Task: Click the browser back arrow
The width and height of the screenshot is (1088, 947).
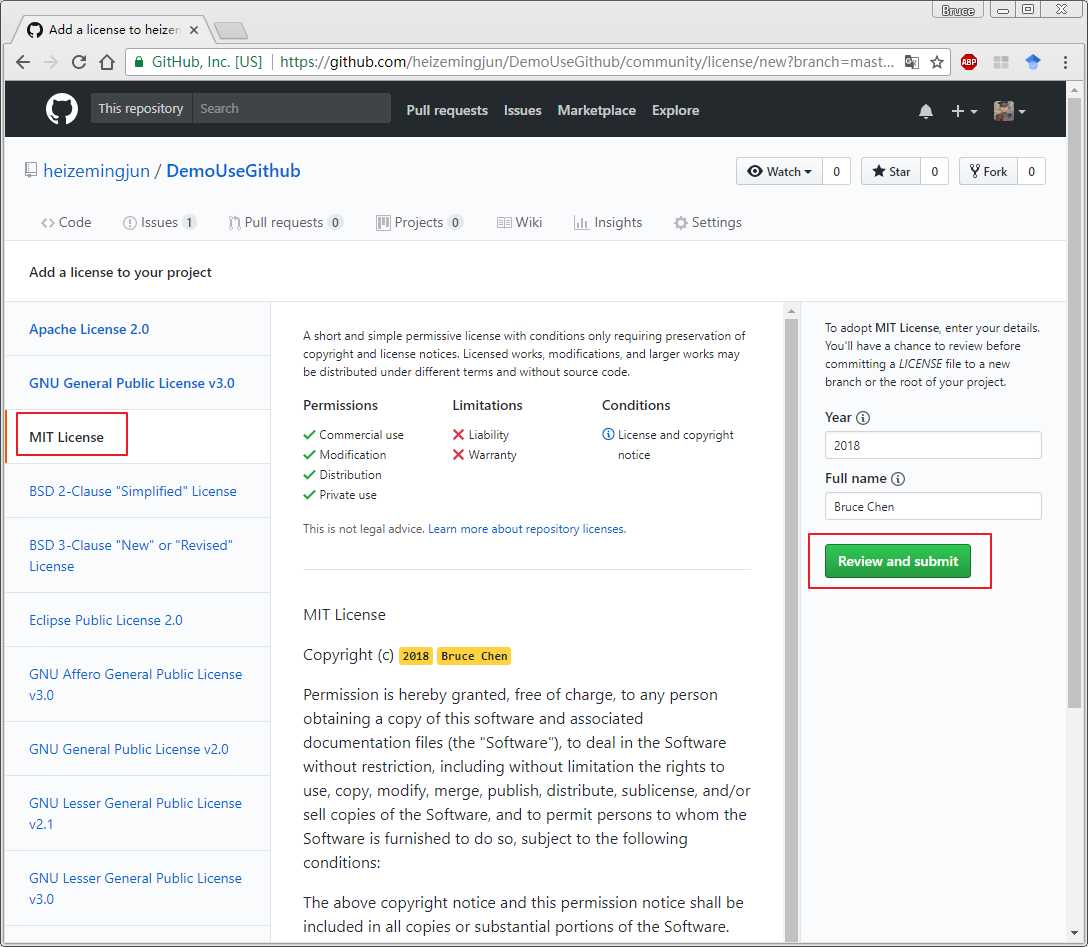Action: (23, 62)
